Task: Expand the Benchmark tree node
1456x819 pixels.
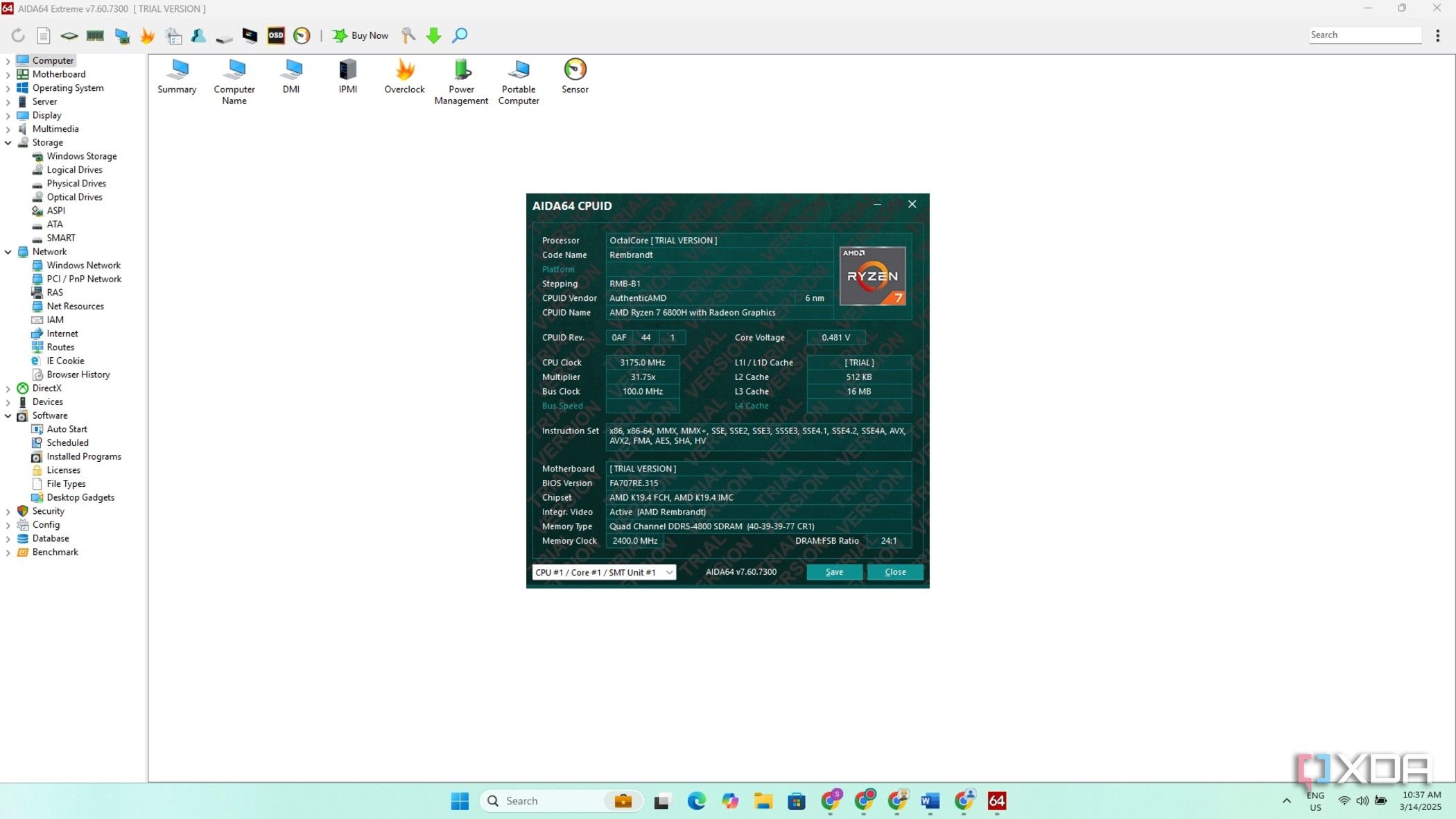Action: [8, 553]
